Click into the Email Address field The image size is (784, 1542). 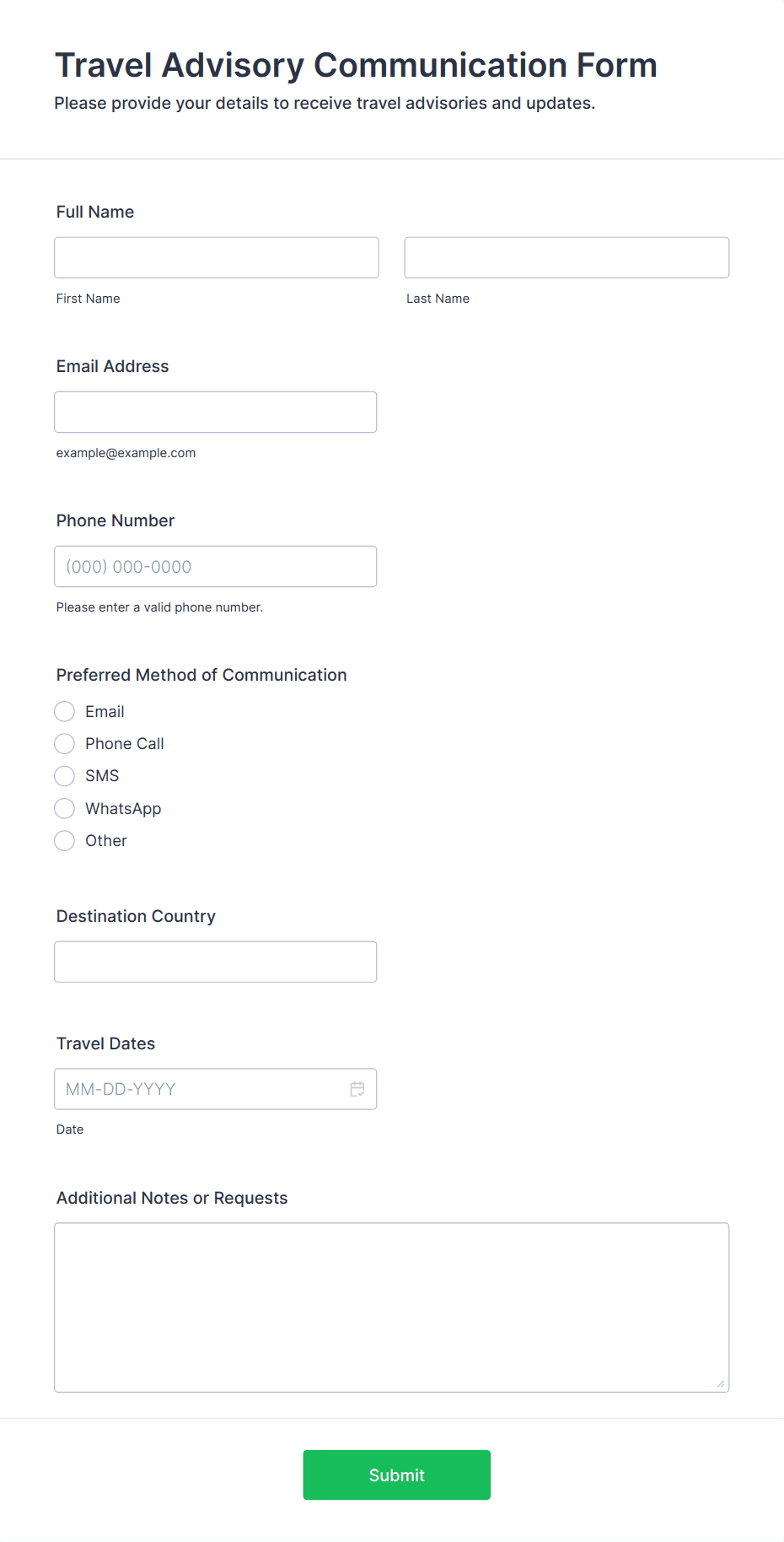215,412
